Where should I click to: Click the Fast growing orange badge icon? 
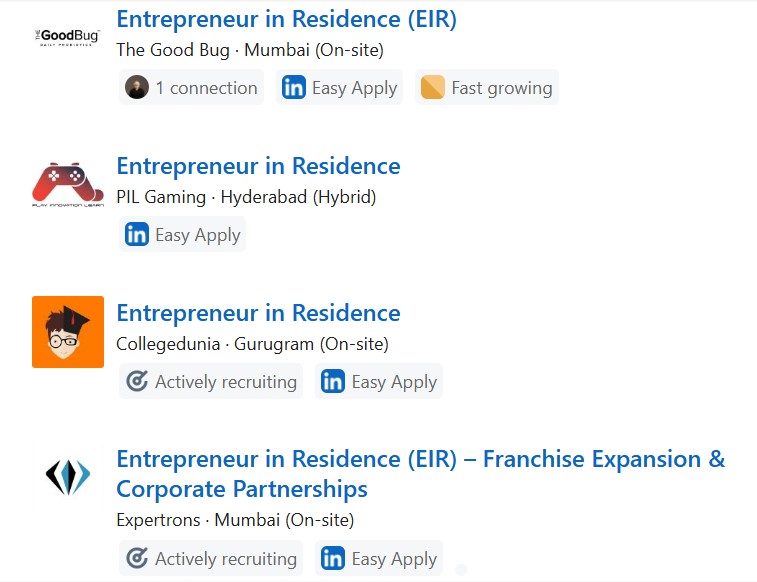tap(432, 88)
